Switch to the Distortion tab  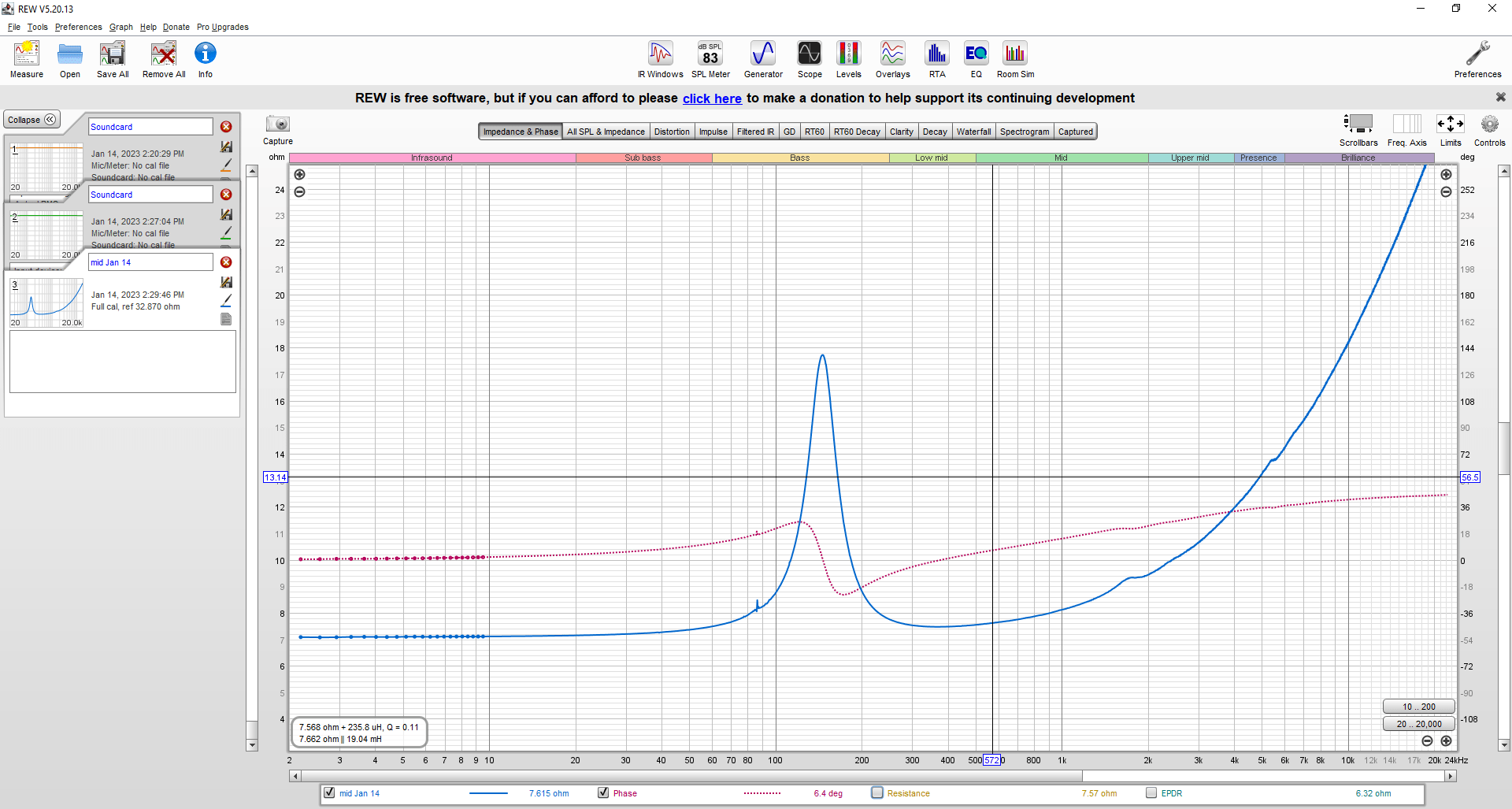[x=672, y=132]
